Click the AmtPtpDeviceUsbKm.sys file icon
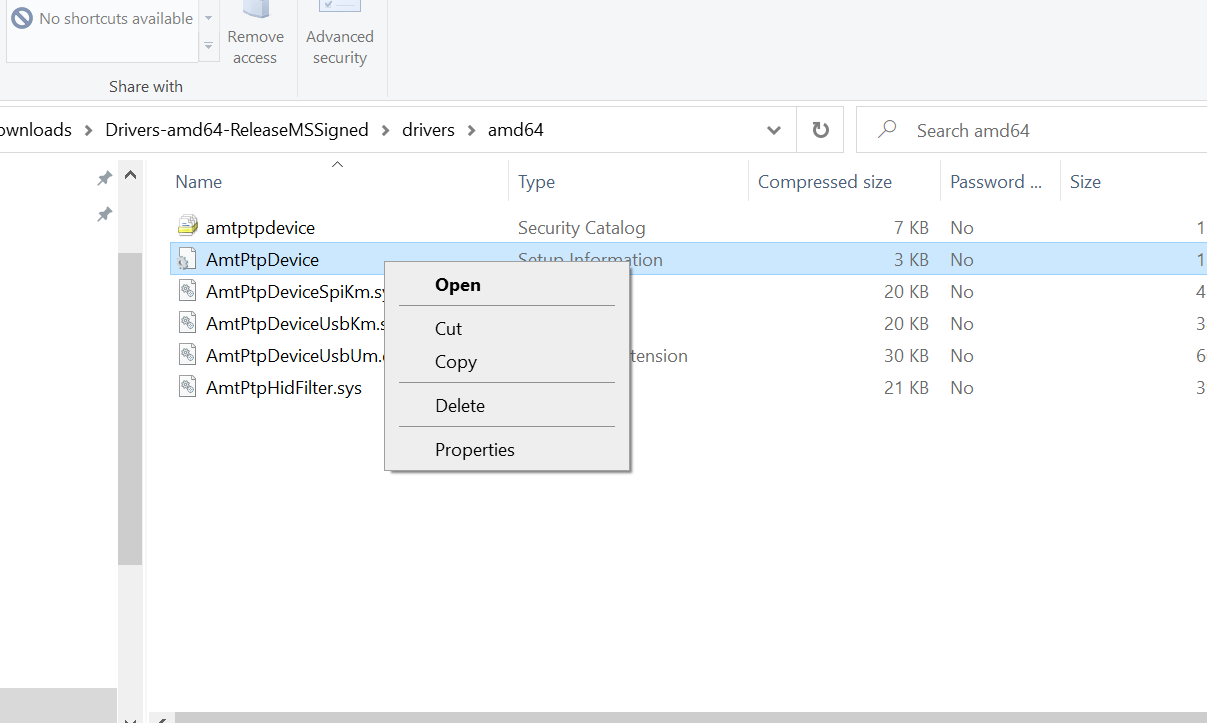This screenshot has width=1207, height=723. pos(187,323)
